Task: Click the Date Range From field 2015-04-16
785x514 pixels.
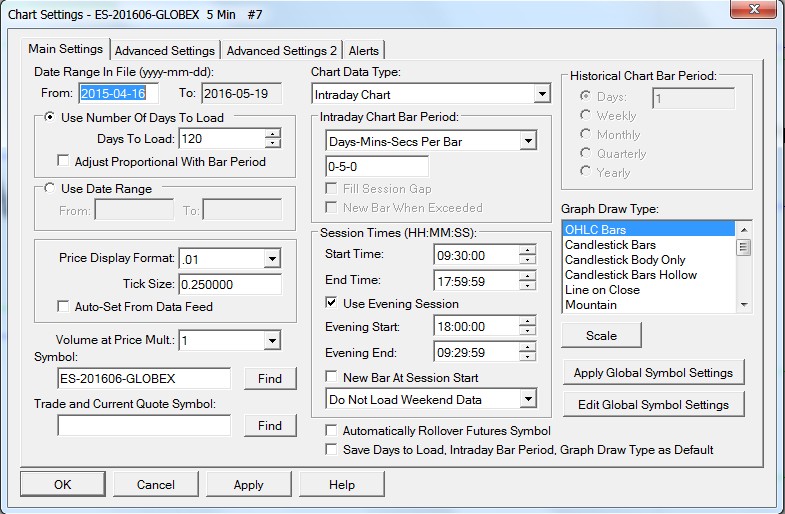Action: [x=119, y=93]
